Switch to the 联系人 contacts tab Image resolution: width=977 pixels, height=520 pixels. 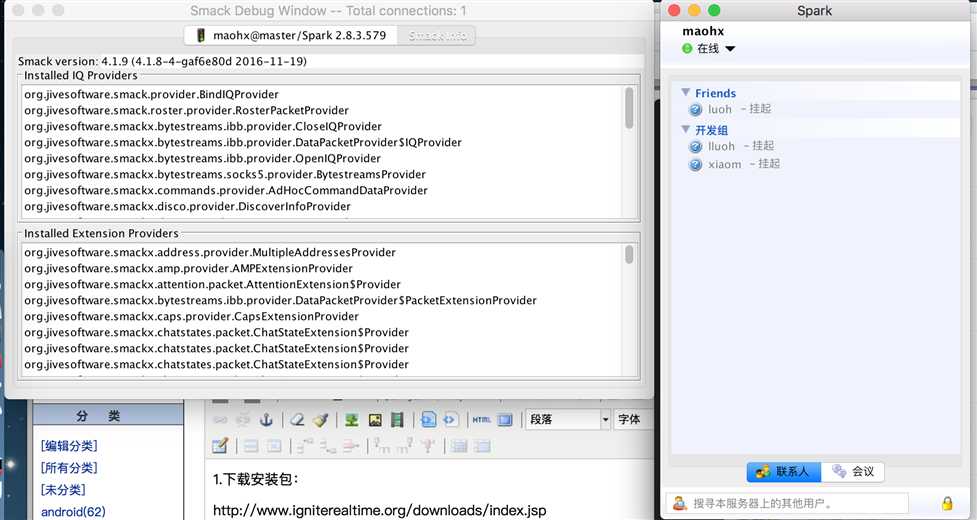[x=784, y=471]
